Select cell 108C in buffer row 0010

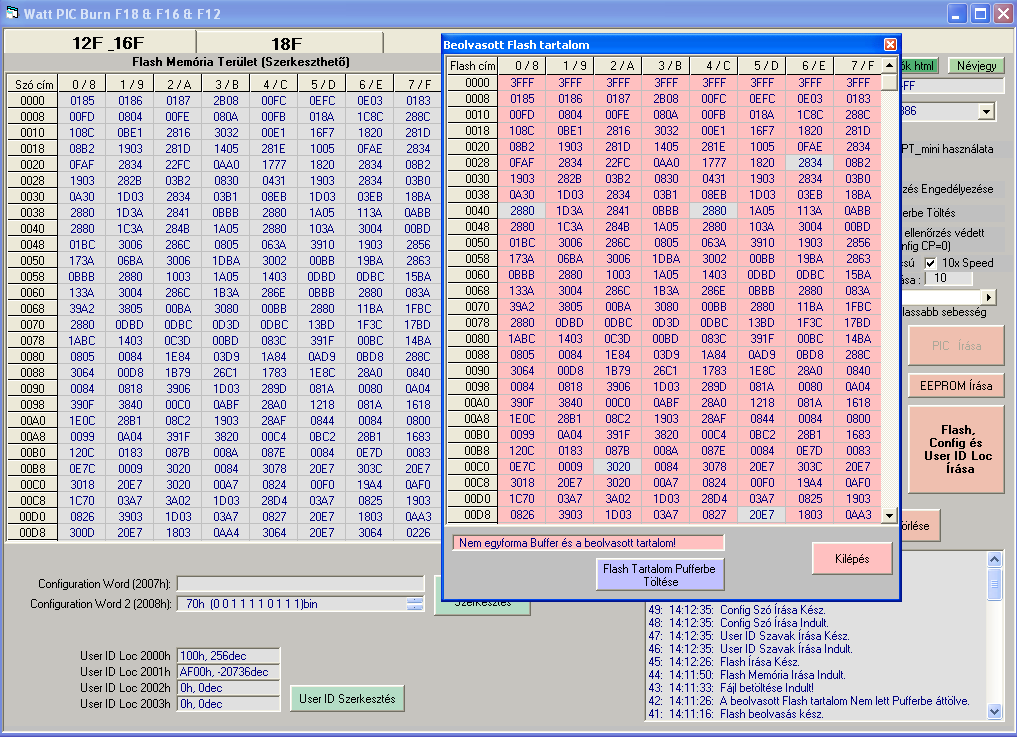tap(82, 132)
